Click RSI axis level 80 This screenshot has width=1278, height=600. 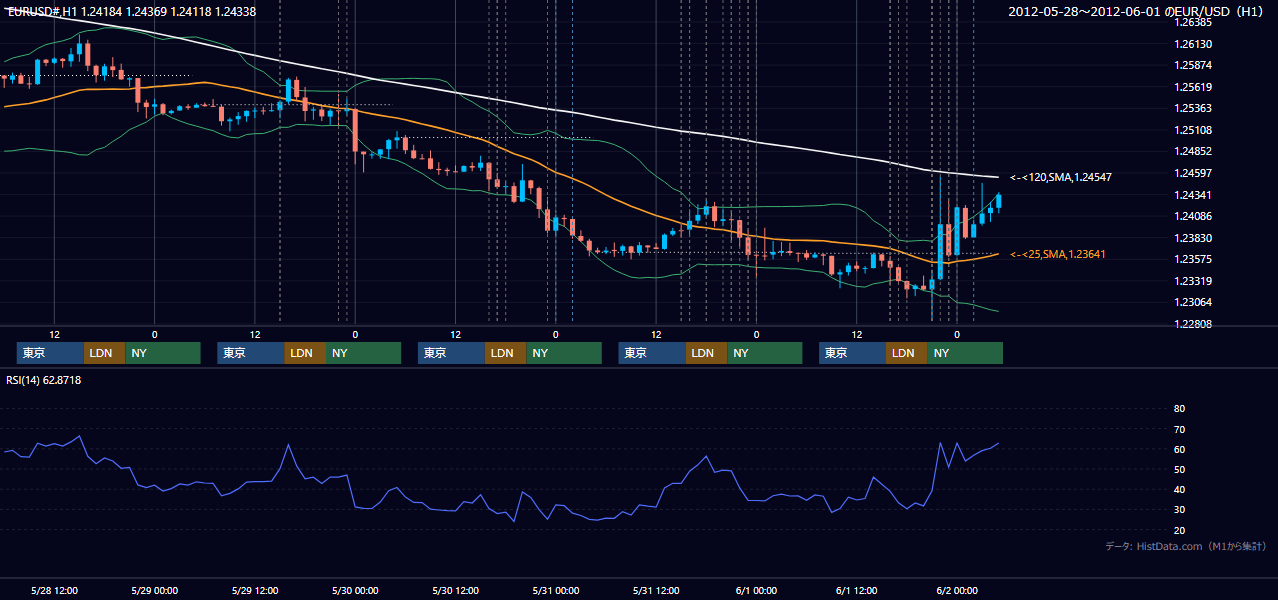[1179, 409]
